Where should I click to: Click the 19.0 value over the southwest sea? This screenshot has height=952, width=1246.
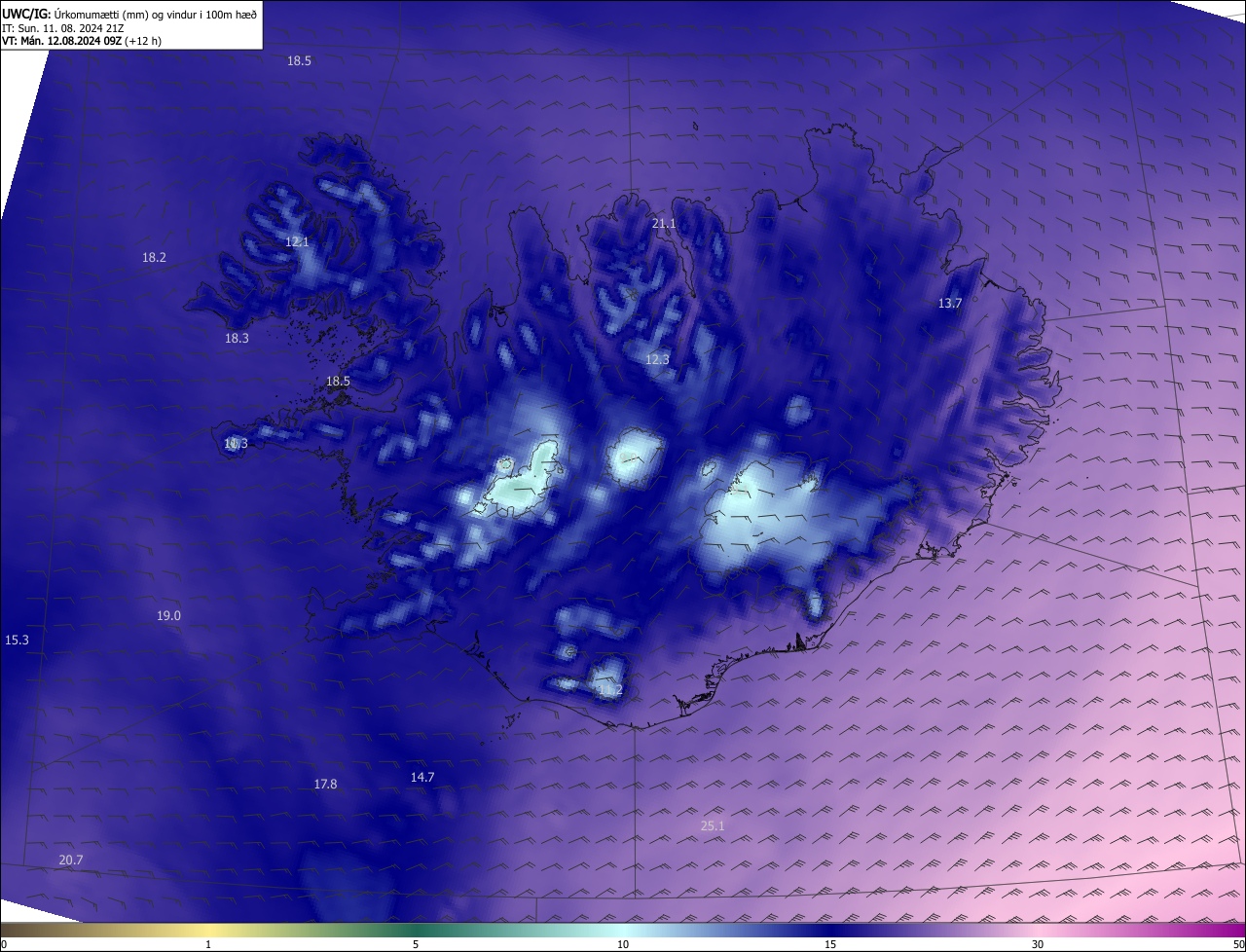[x=168, y=616]
